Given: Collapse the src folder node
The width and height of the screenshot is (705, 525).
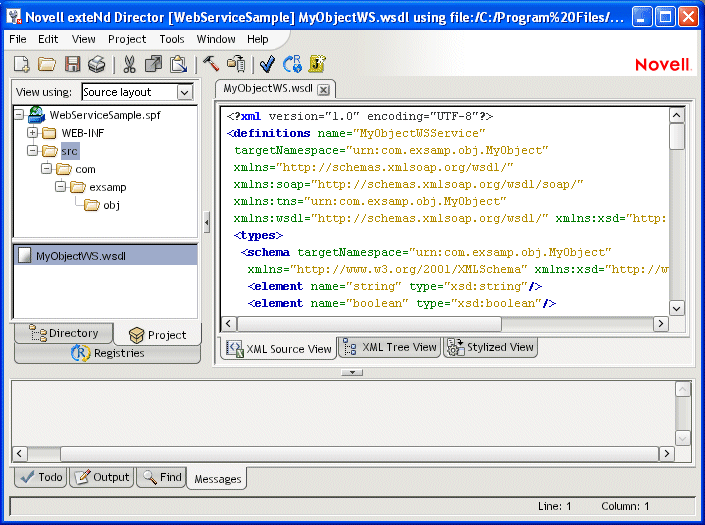Looking at the screenshot, I should click(x=32, y=151).
